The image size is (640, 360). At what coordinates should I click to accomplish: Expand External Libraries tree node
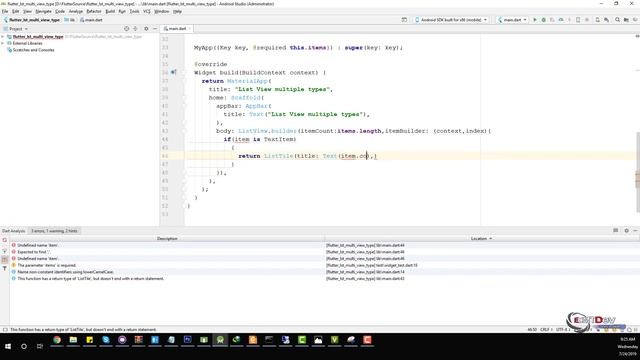tap(3, 43)
